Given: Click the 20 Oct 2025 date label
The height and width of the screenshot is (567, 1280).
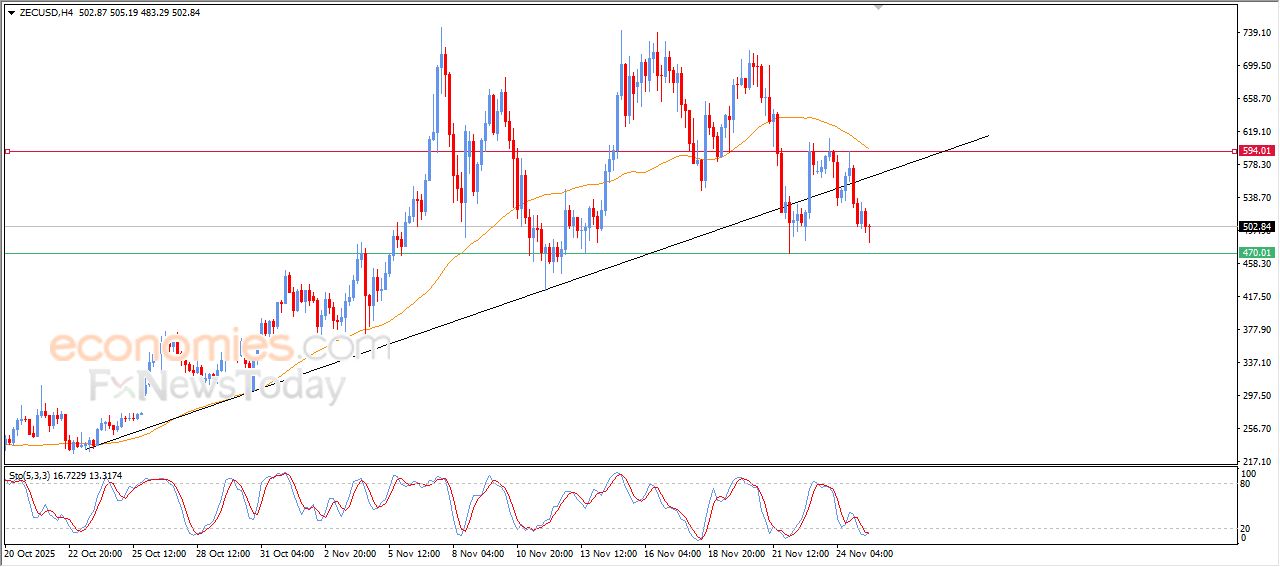Looking at the screenshot, I should click(x=33, y=552).
